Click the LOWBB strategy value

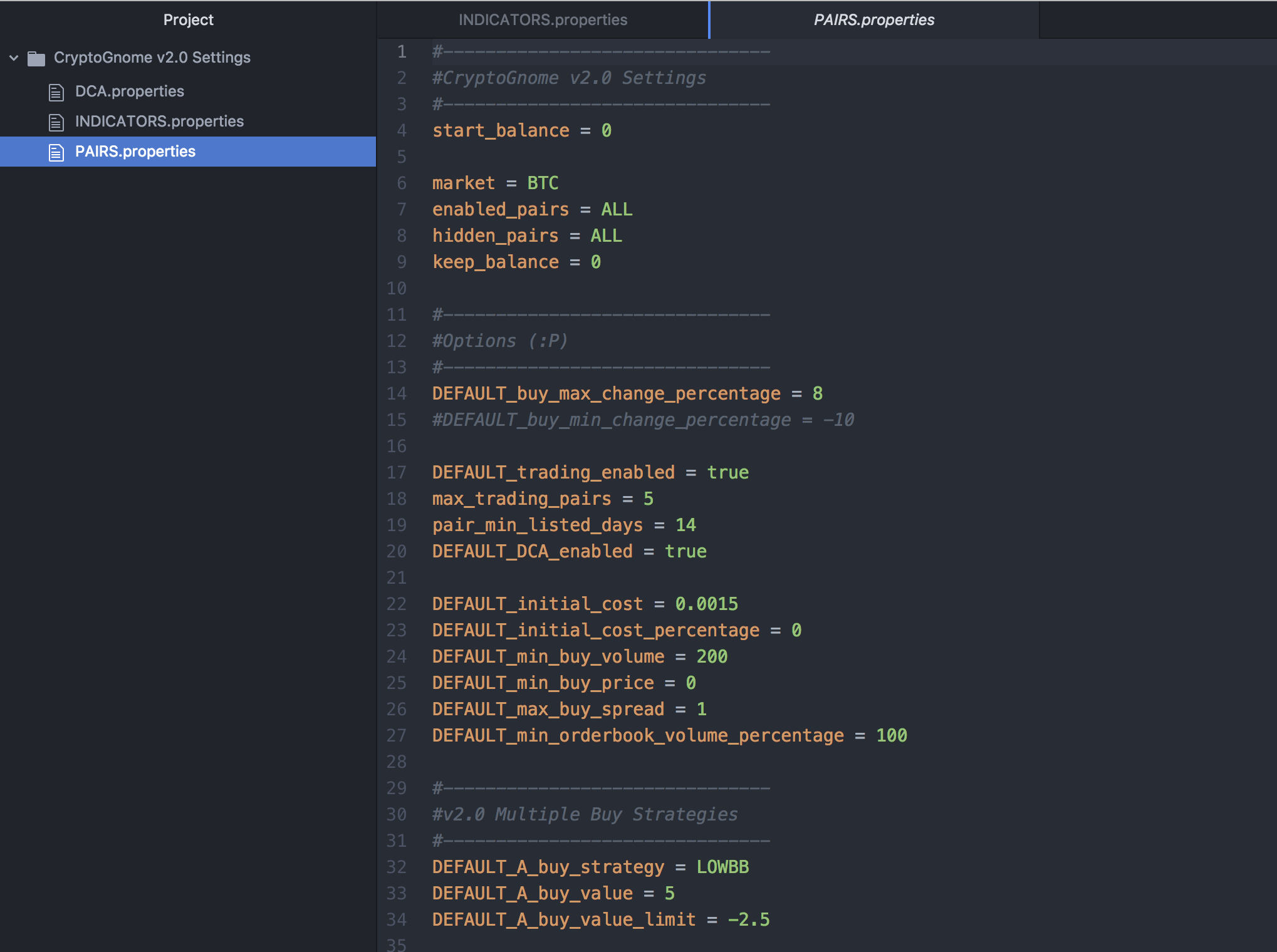pos(722,867)
